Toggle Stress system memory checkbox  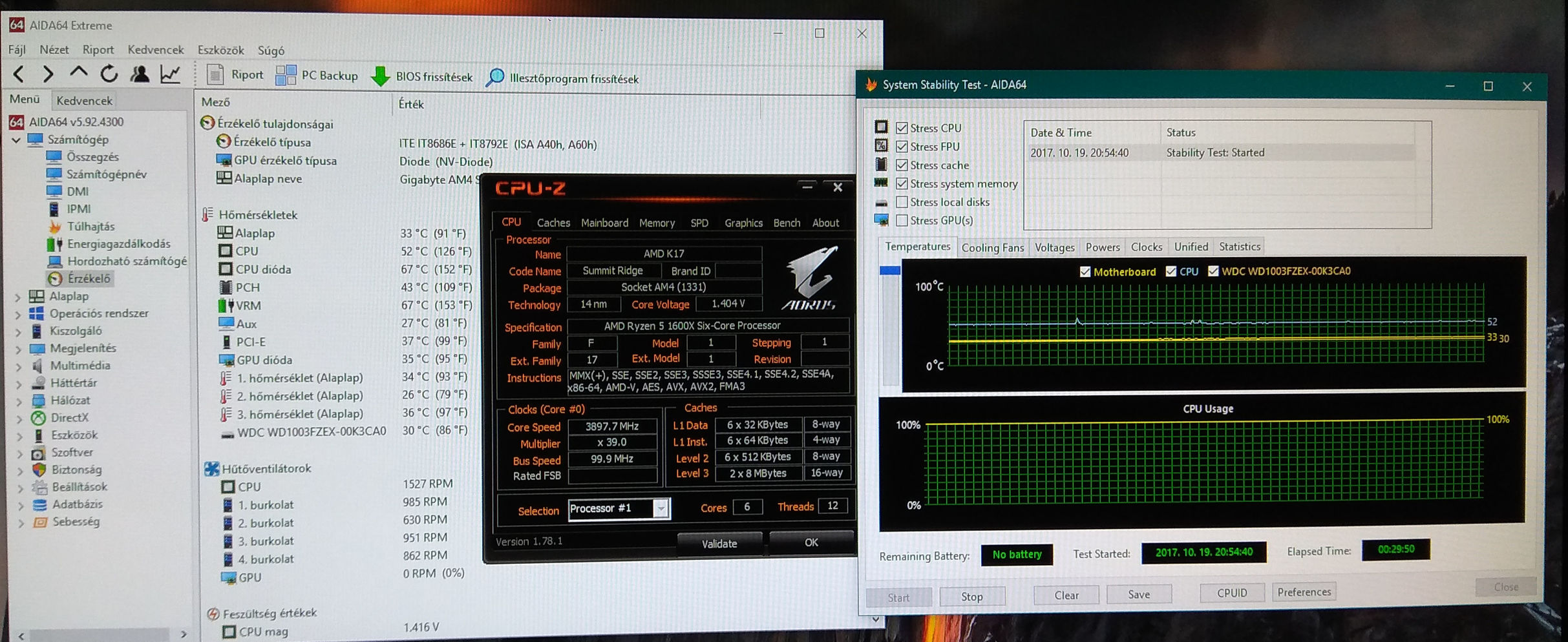tap(902, 183)
